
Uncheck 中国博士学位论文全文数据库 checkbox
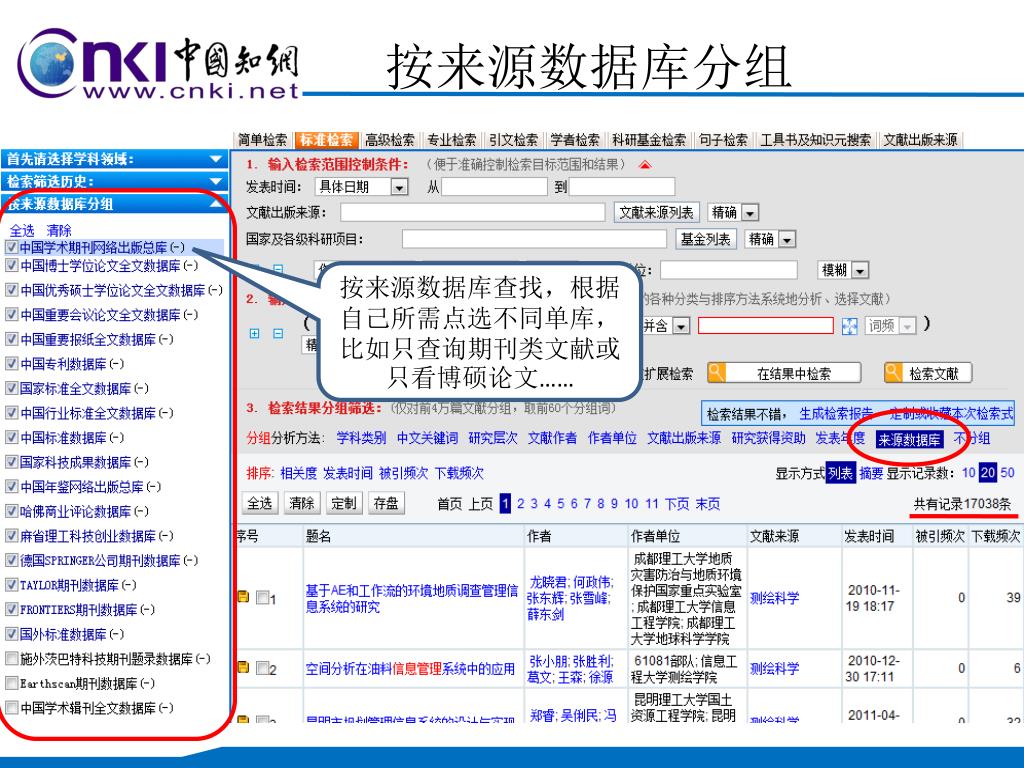click(11, 265)
